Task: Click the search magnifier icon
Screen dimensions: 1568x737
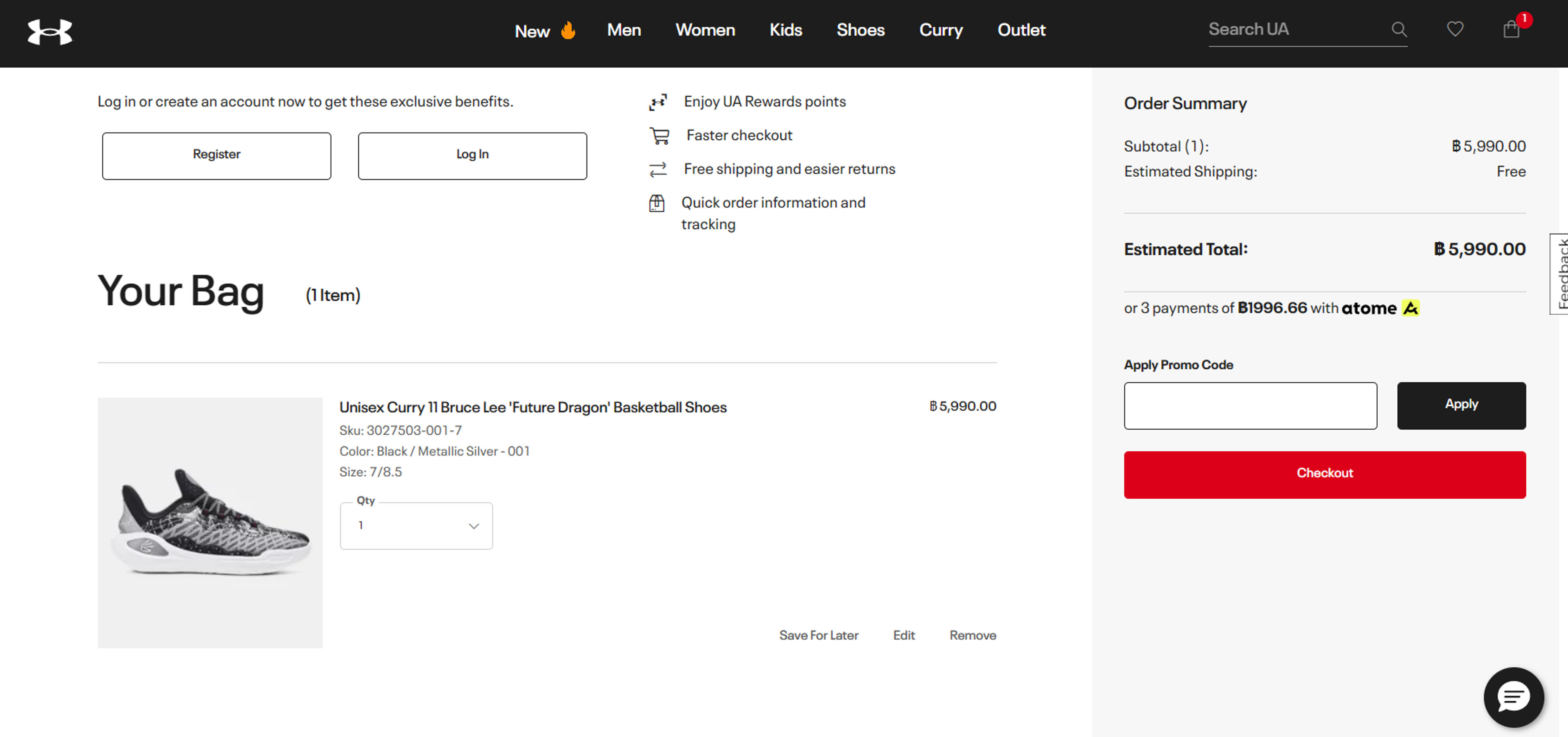Action: [1399, 29]
